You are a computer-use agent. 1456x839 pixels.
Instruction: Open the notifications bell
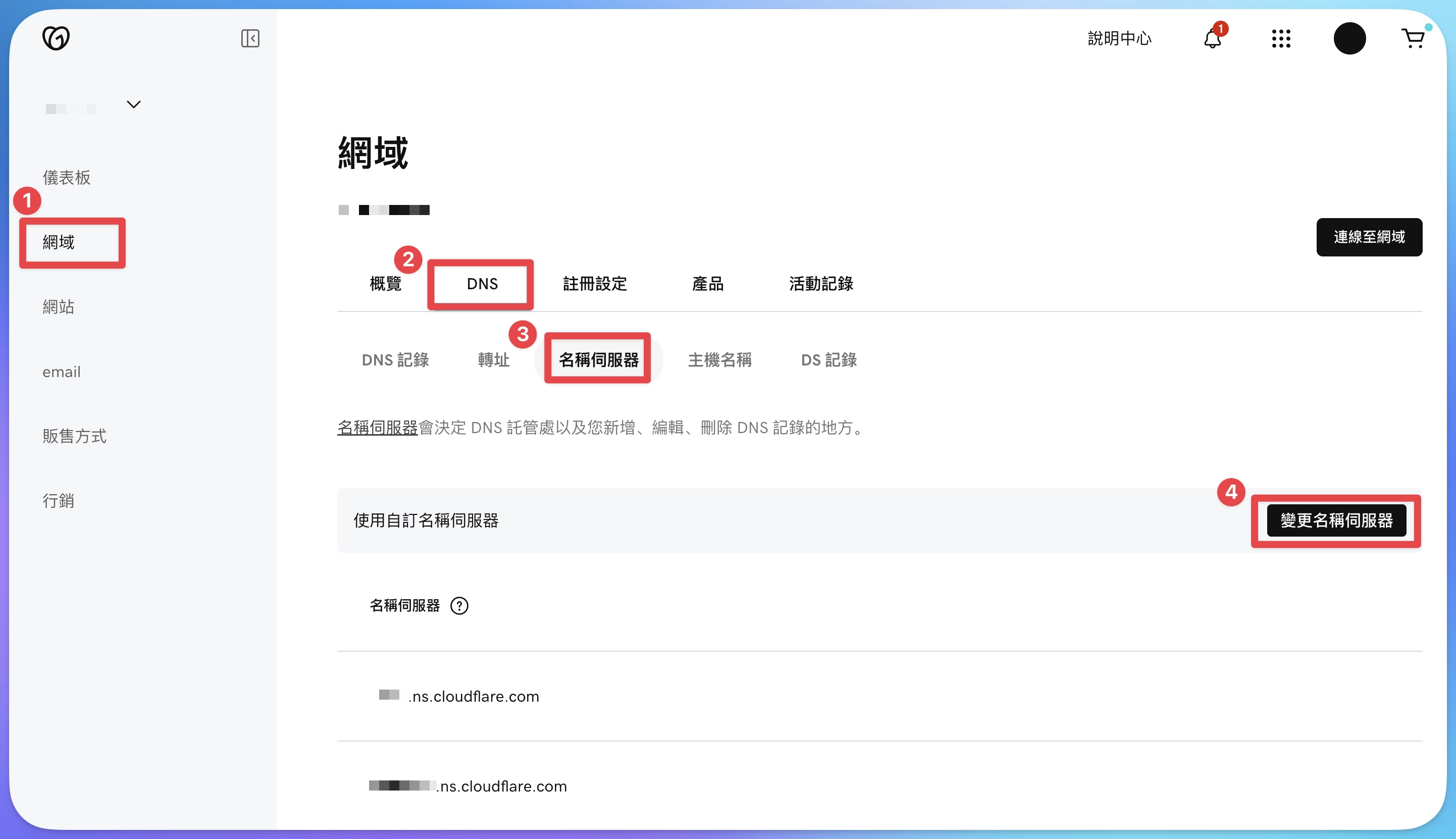coord(1212,38)
